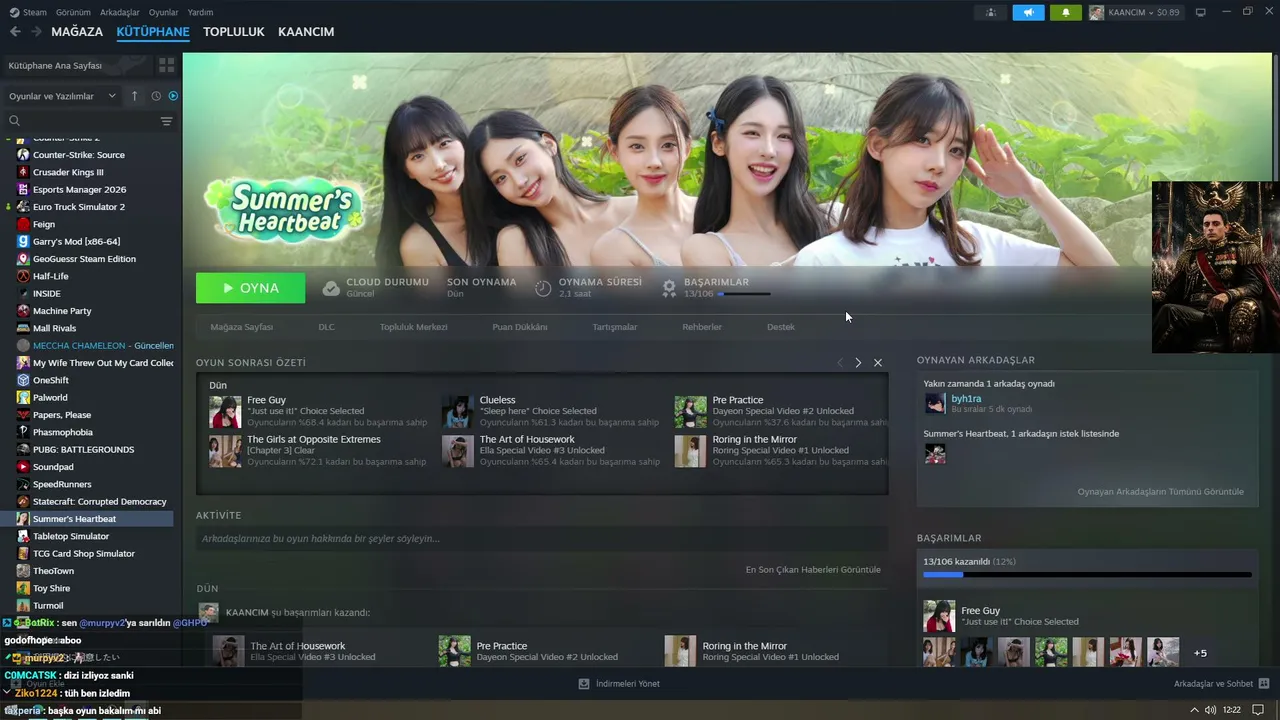Click the taskbar clock showing 12:22
This screenshot has height=720, width=1280.
pos(1232,710)
